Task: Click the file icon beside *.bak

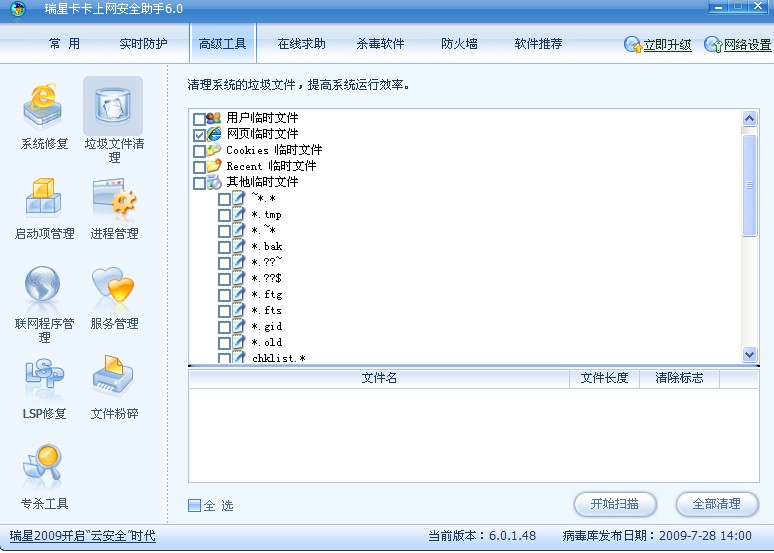Action: tap(238, 246)
